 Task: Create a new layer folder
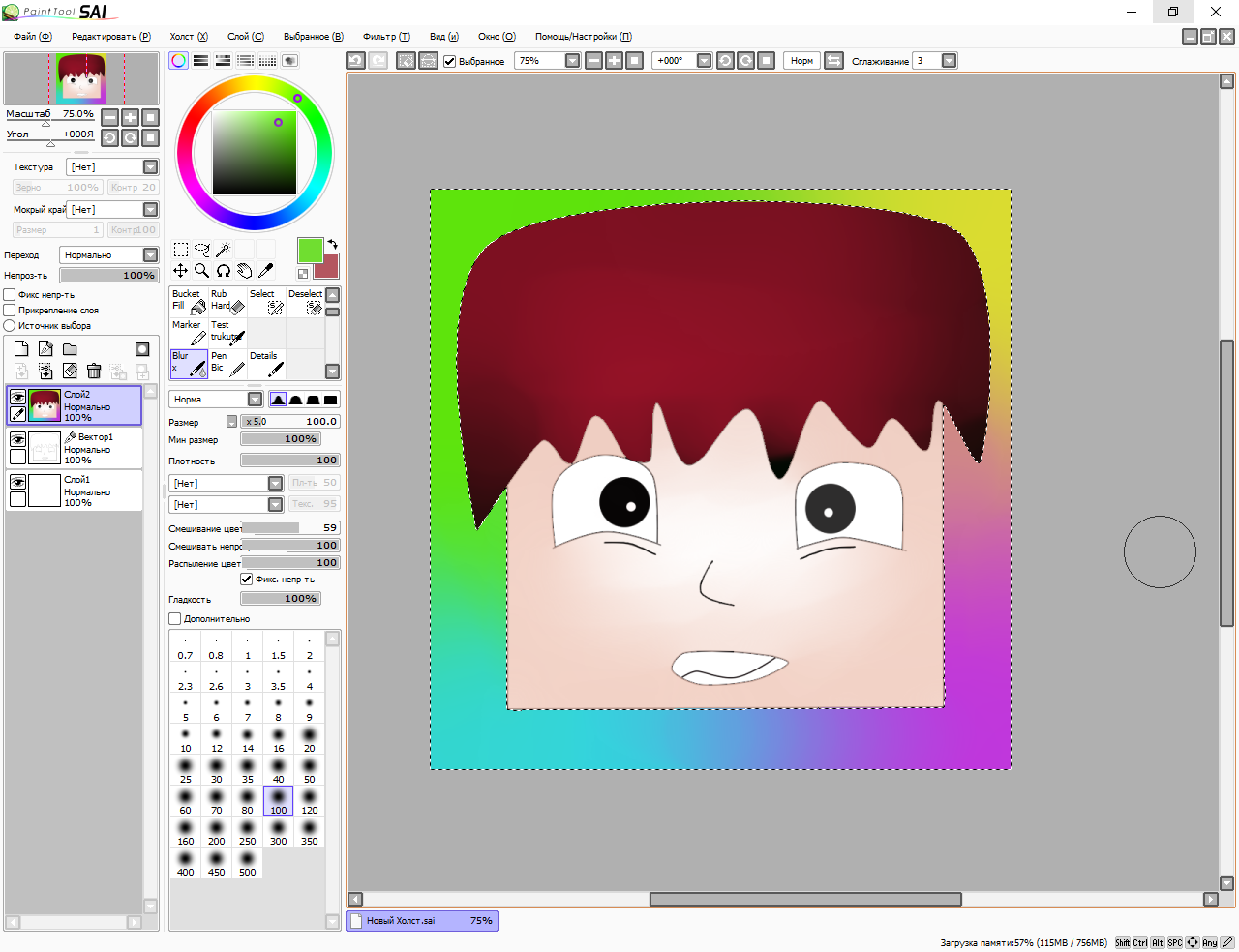70,349
